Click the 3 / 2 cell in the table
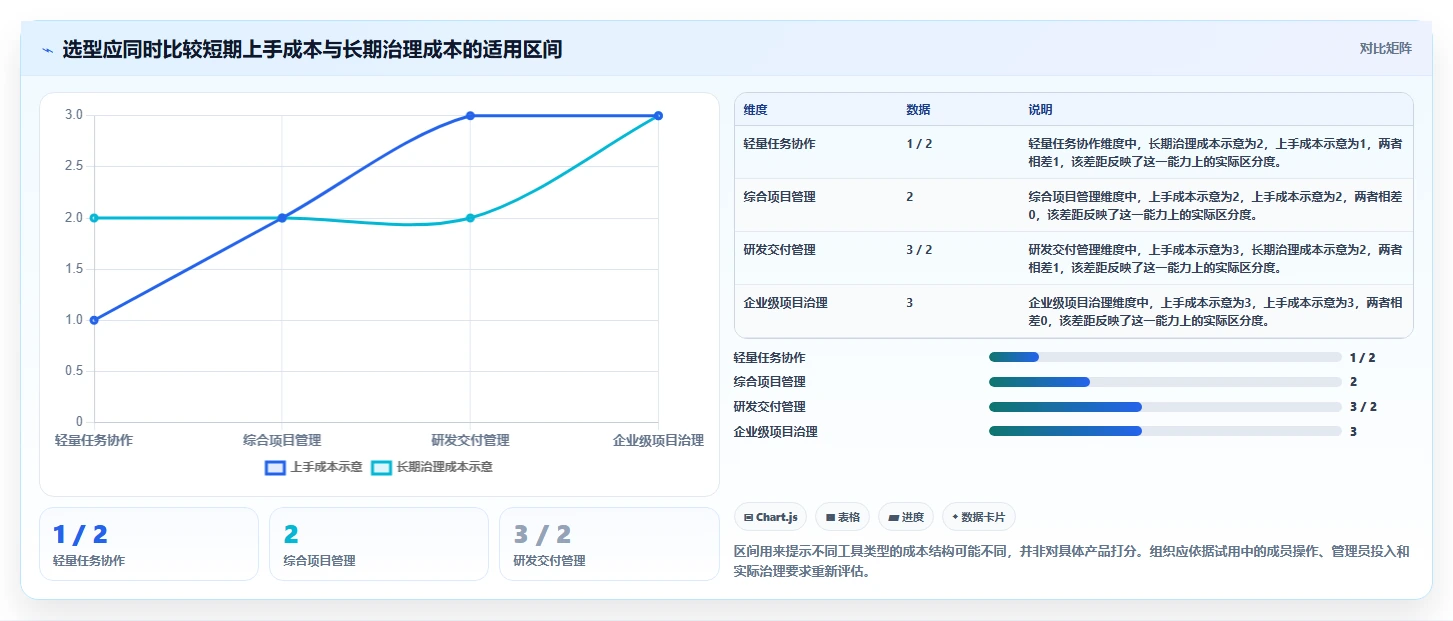Screen dimensions: 1453x621 [x=919, y=250]
